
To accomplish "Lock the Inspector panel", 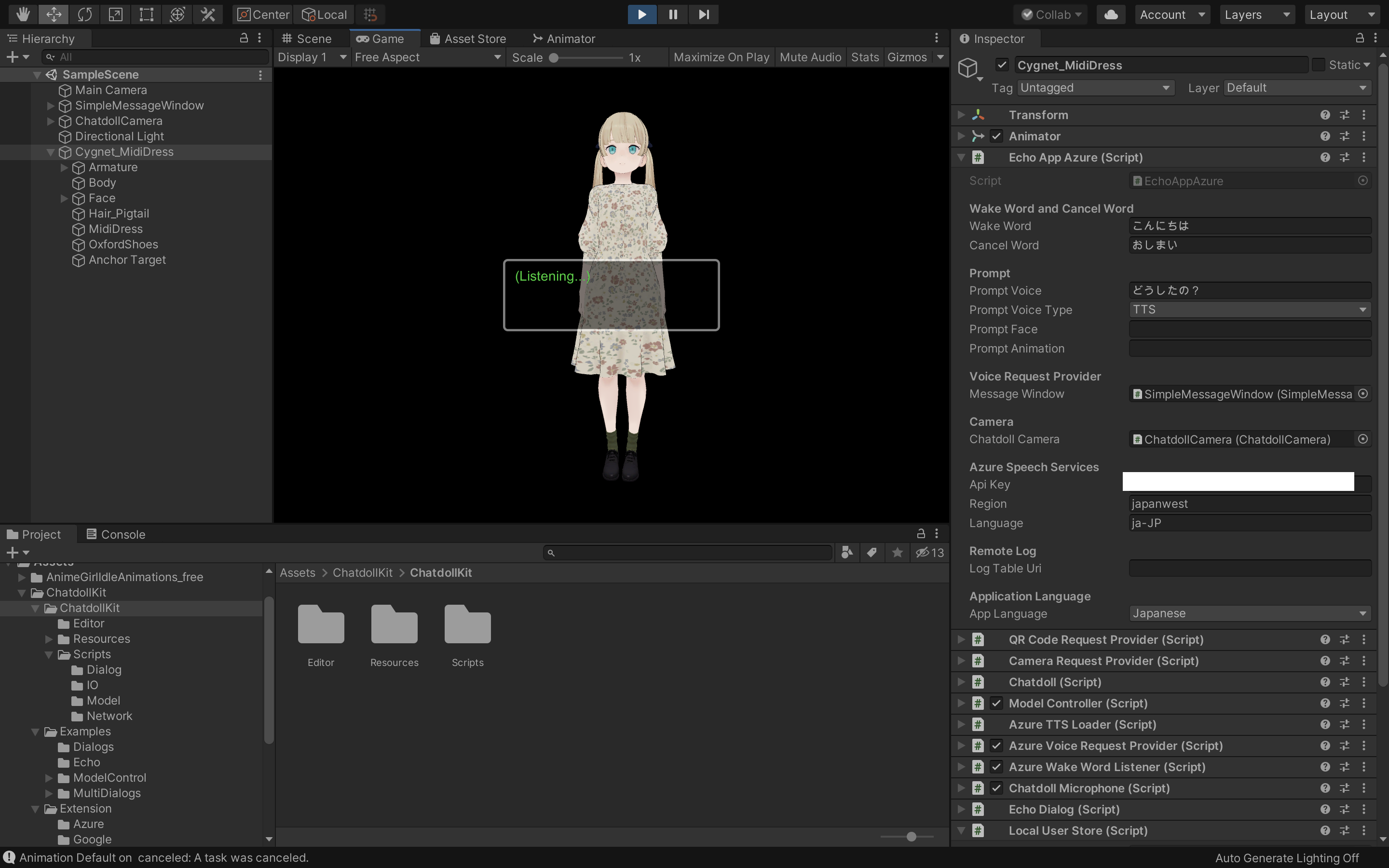I will coord(1359,39).
